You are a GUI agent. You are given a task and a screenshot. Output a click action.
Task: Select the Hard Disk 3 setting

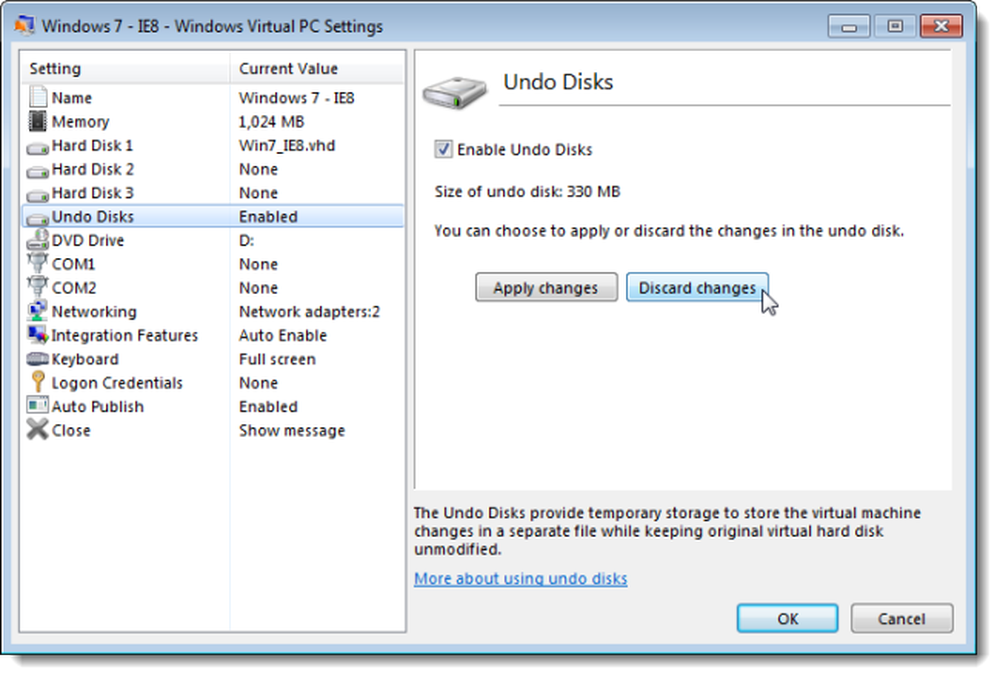tap(213, 193)
